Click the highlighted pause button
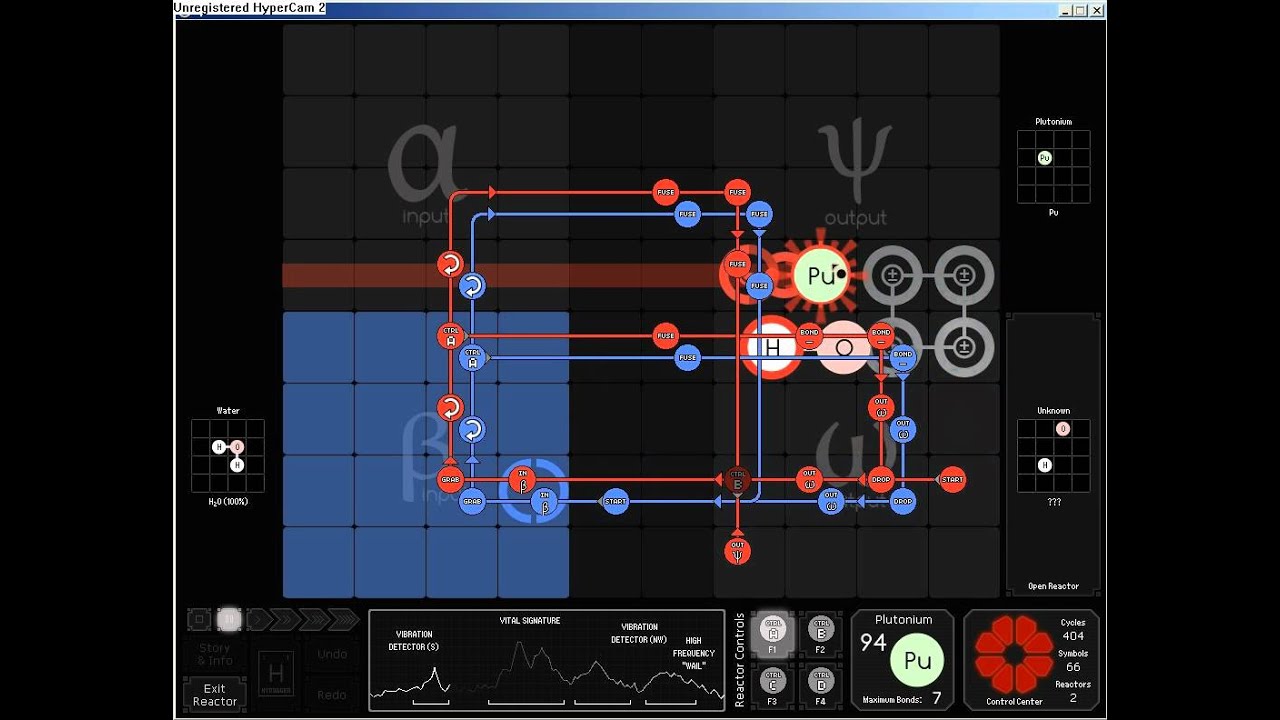The width and height of the screenshot is (1280, 720). [229, 620]
